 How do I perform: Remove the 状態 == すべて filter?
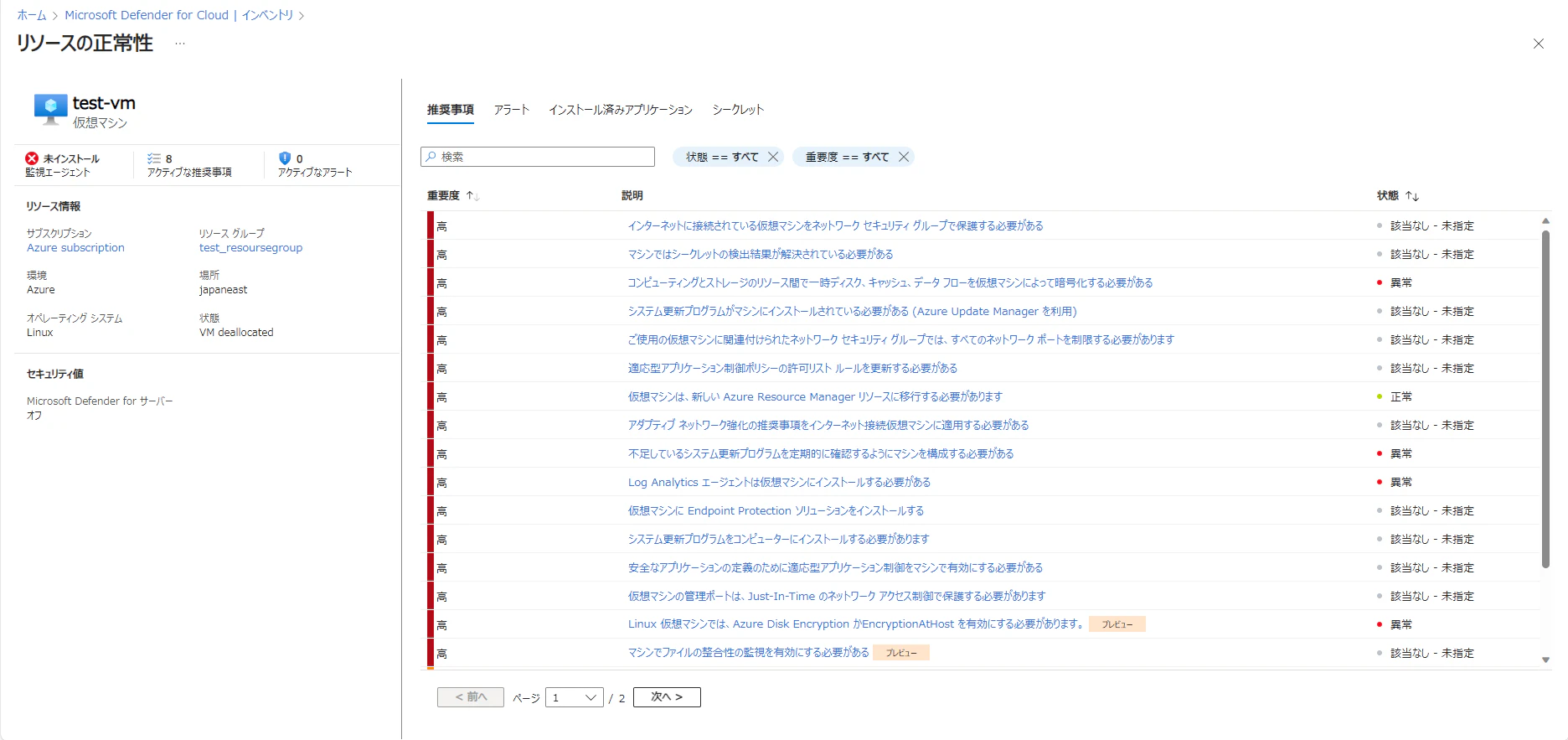click(x=773, y=157)
